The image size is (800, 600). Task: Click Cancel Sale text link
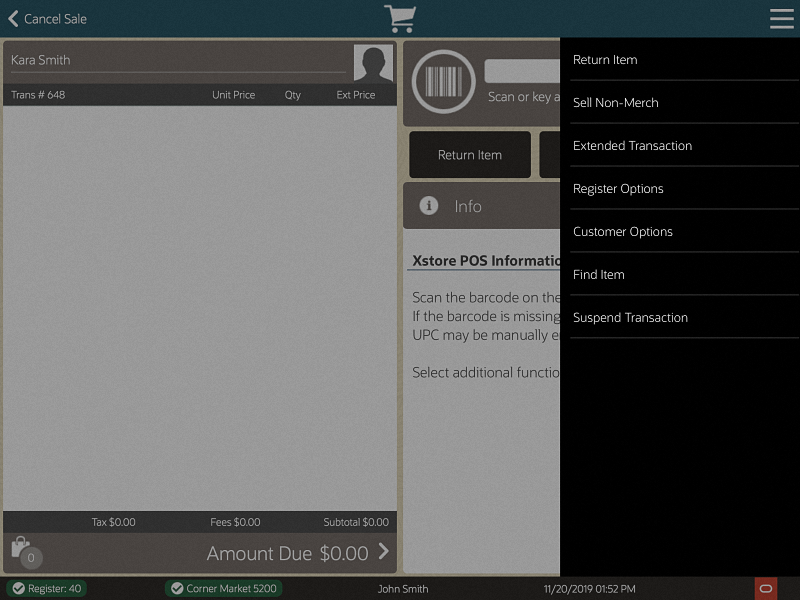click(55, 19)
